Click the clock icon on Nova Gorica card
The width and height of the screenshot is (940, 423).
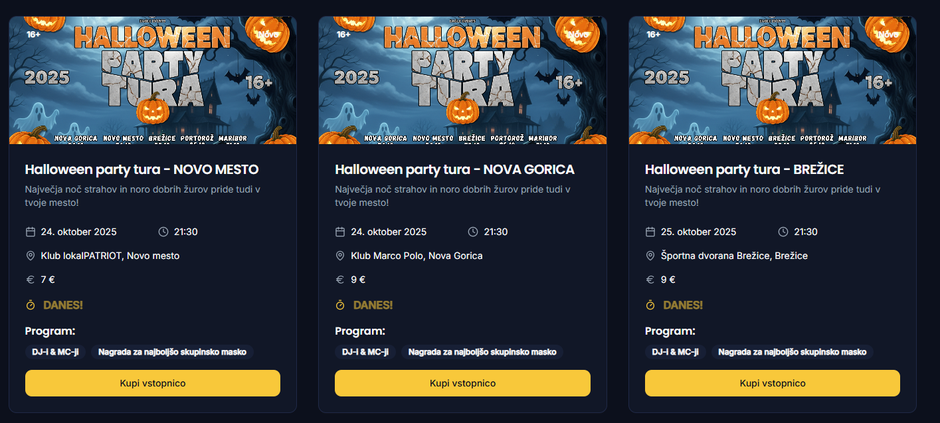[x=473, y=232]
